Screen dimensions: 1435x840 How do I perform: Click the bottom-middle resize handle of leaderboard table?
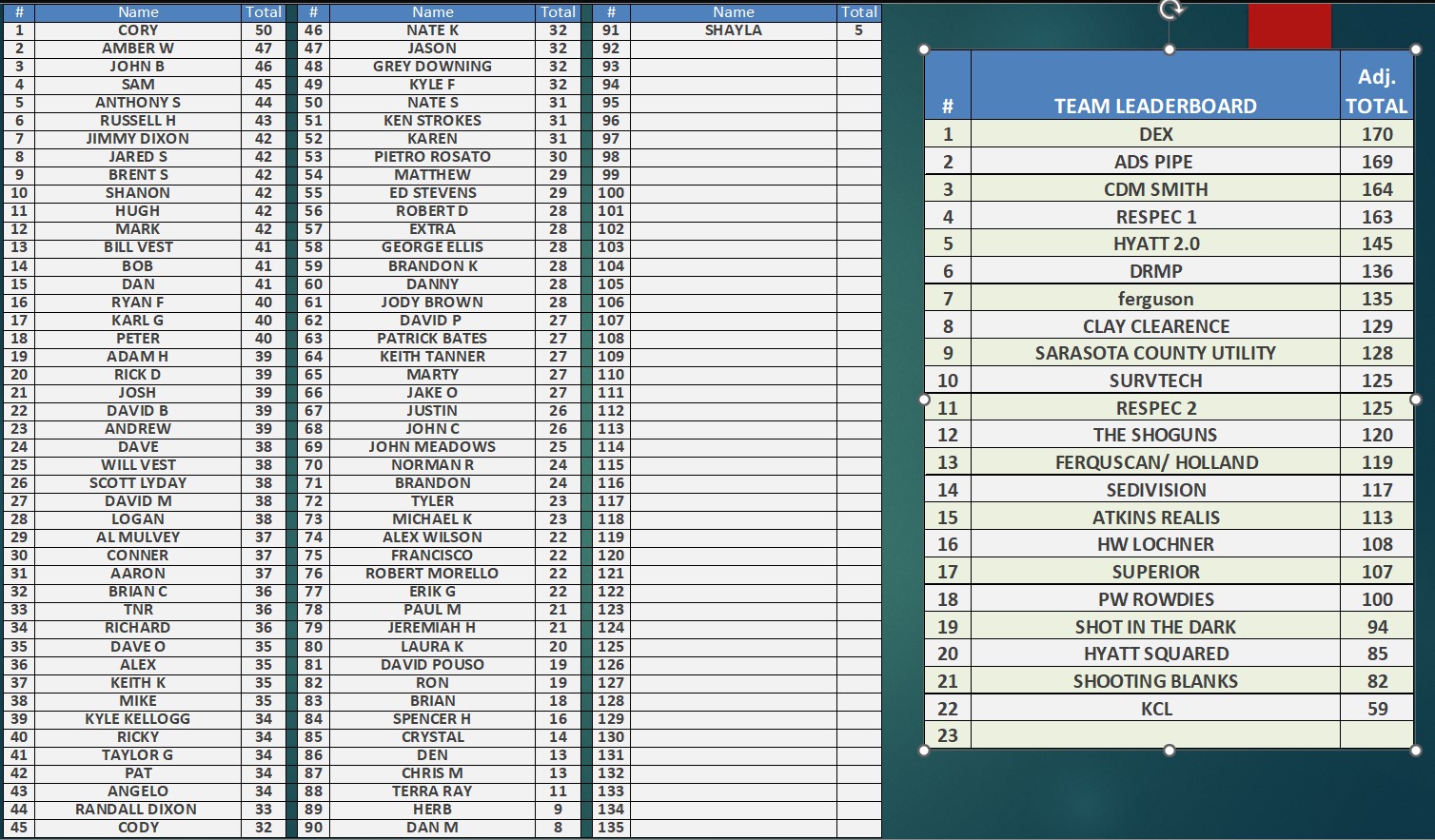click(1170, 750)
